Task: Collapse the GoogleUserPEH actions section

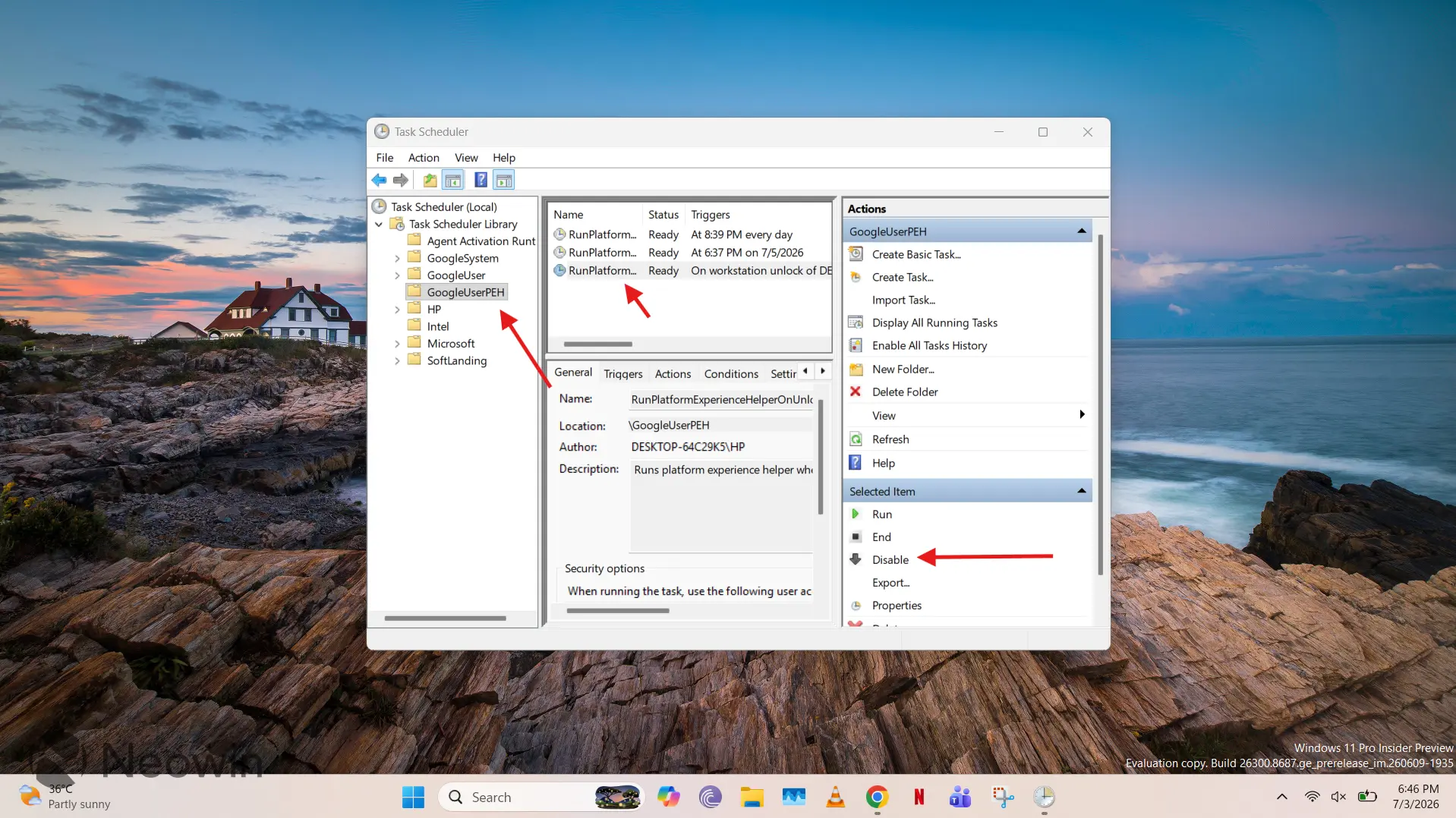Action: 1081,231
